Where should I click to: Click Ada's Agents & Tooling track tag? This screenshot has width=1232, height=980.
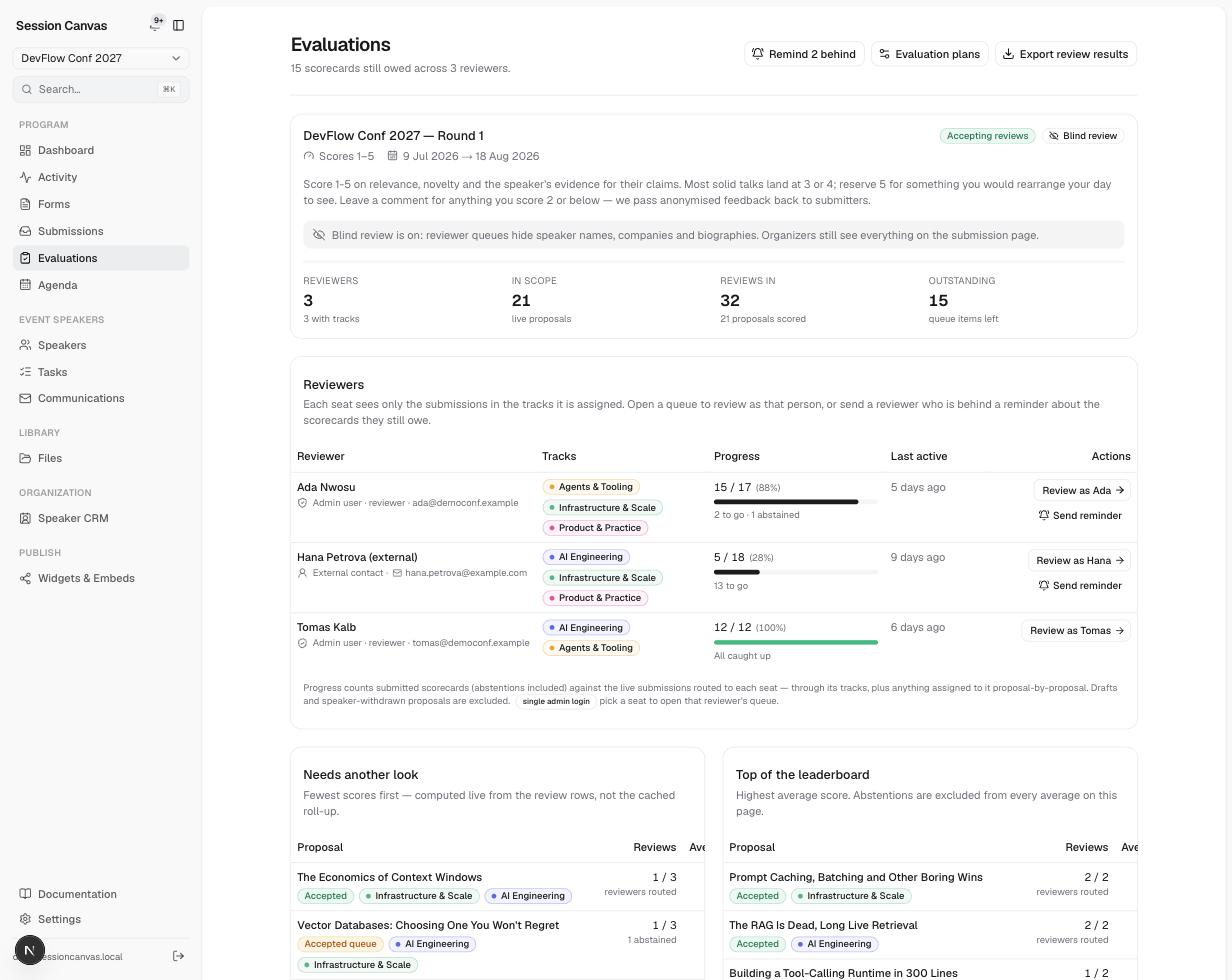[591, 487]
